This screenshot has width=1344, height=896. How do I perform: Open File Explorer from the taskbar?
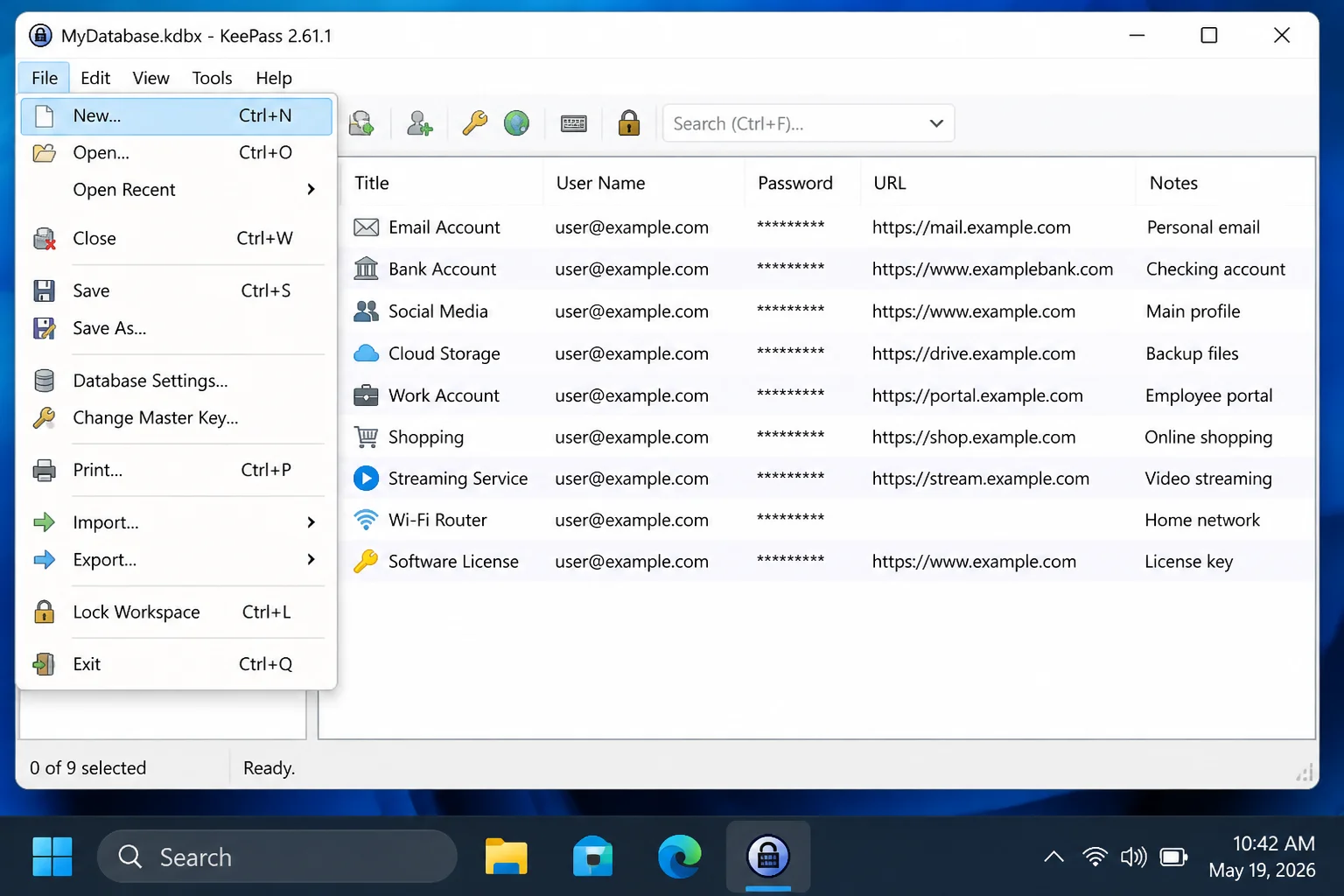507,857
